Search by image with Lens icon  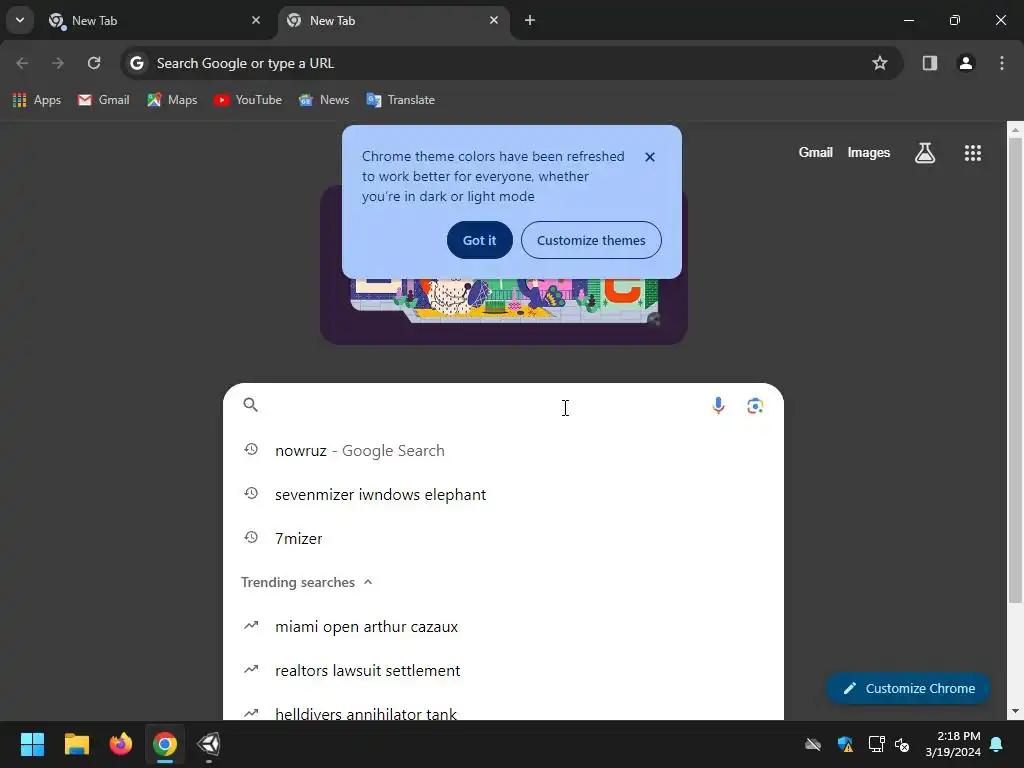[x=755, y=406]
